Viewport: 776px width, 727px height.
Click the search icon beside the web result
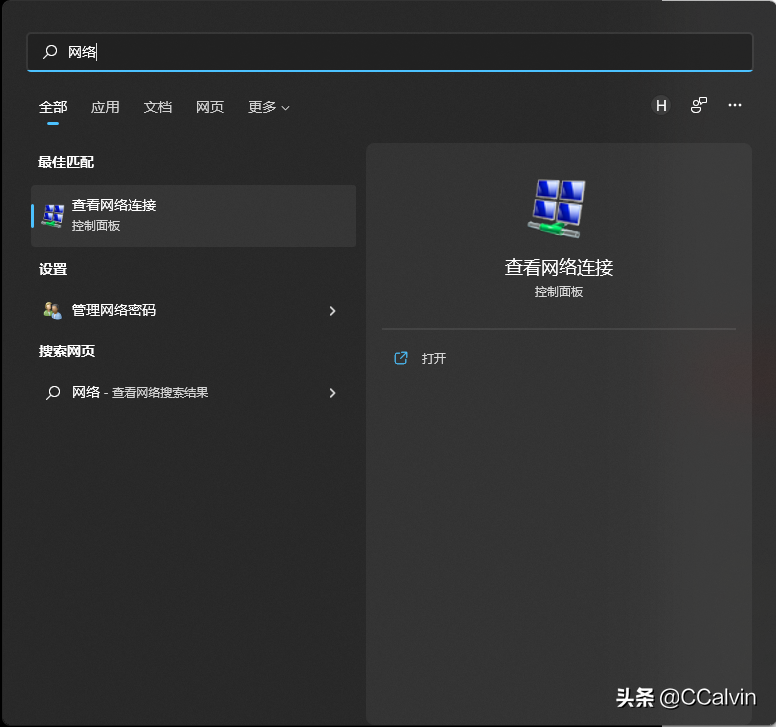53,393
